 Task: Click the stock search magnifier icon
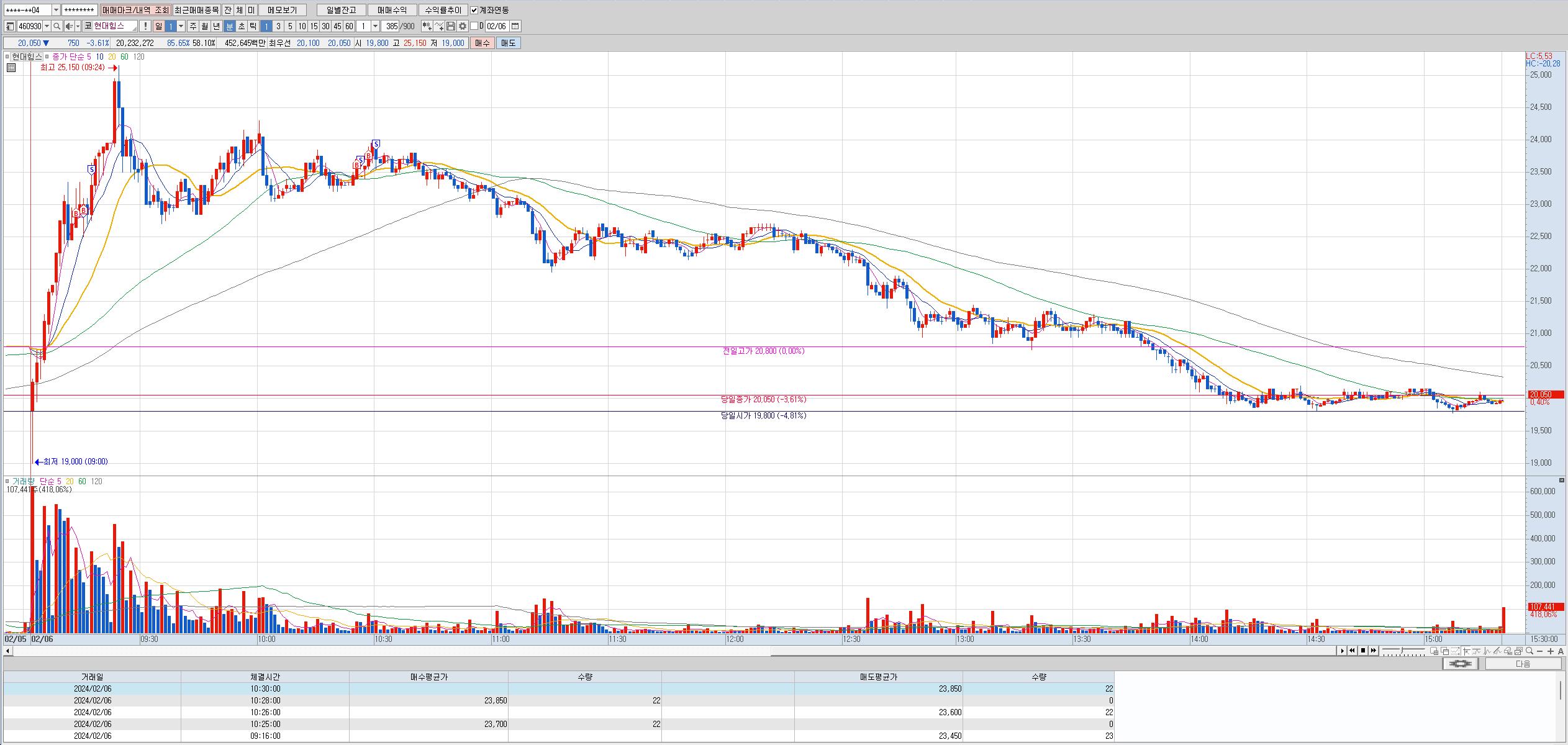57,26
